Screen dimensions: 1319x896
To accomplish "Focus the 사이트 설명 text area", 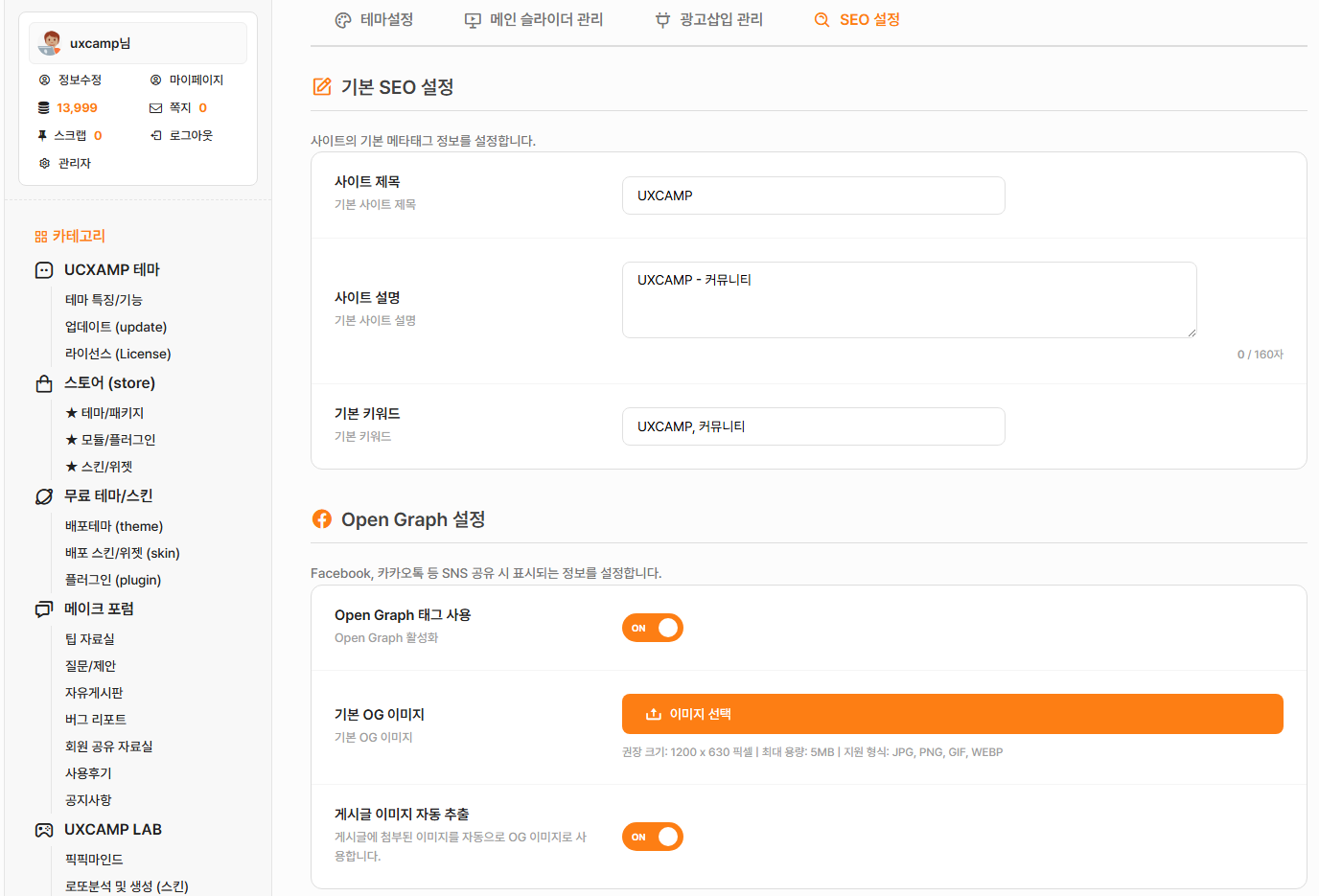I will (x=909, y=300).
